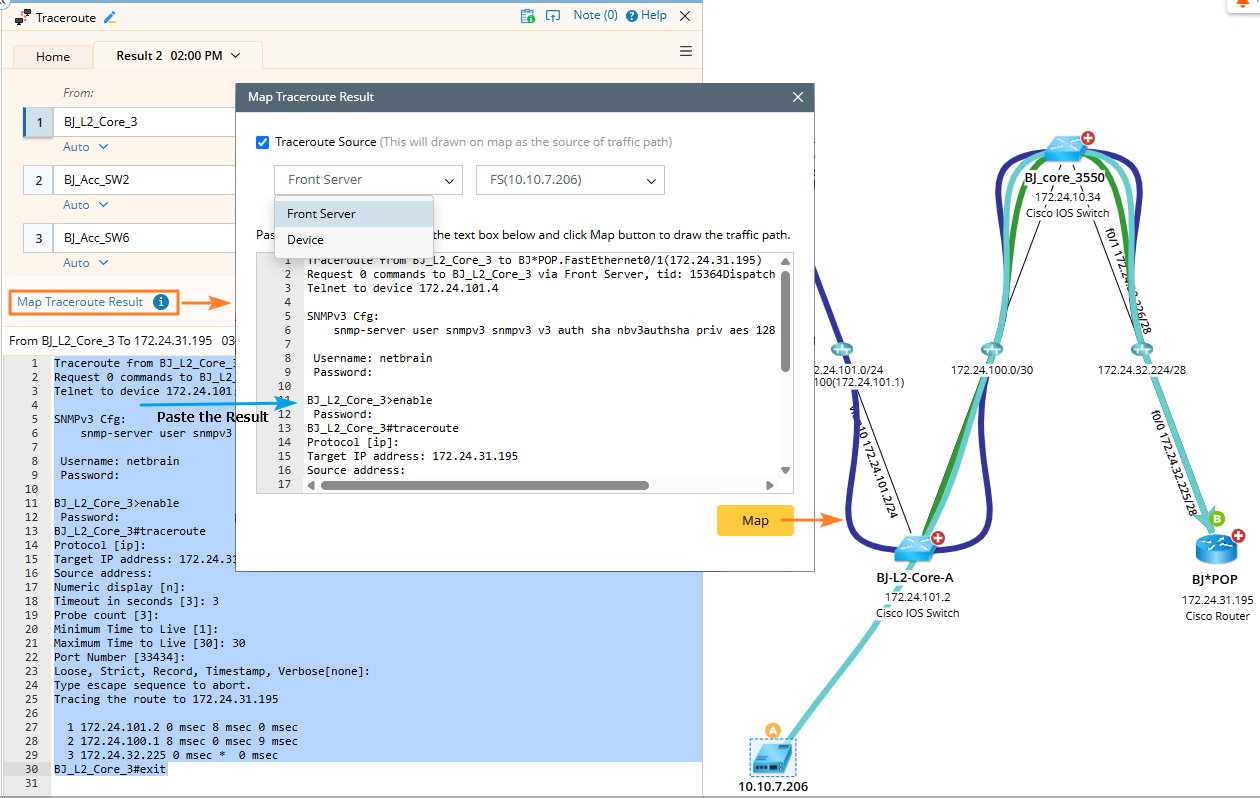Image resolution: width=1260 pixels, height=798 pixels.
Task: Open the Result 2 tab
Action: [177, 56]
